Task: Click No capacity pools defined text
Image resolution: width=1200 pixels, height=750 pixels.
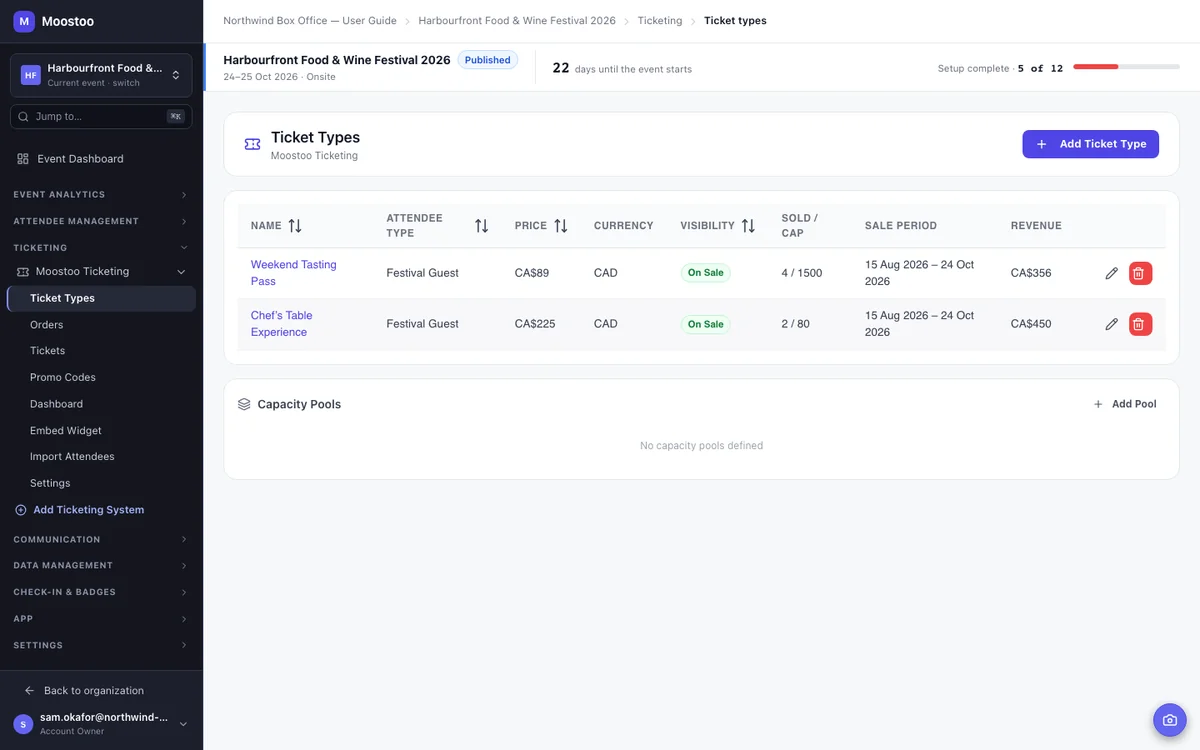Action: coord(701,446)
